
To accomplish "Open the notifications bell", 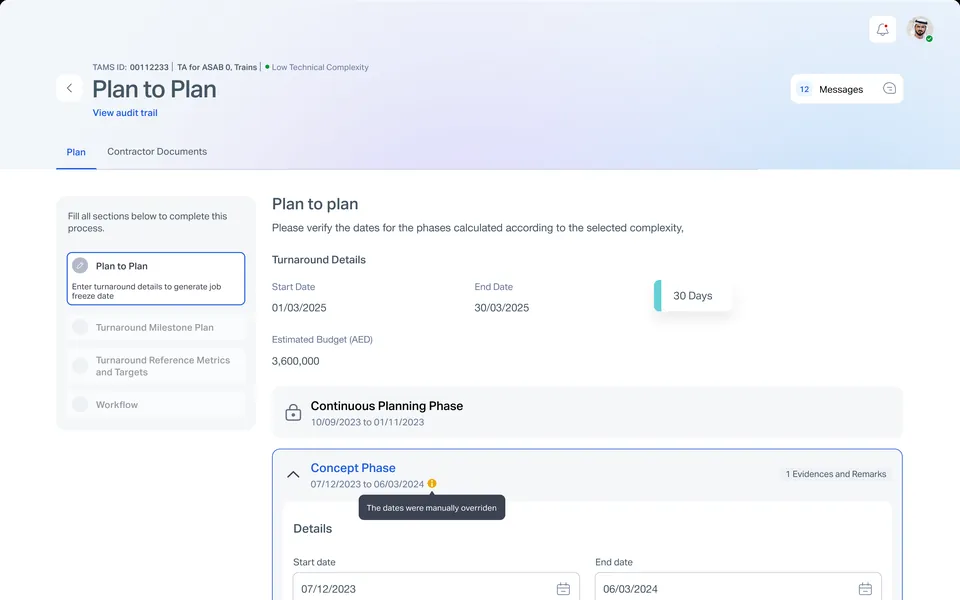I will coord(882,29).
